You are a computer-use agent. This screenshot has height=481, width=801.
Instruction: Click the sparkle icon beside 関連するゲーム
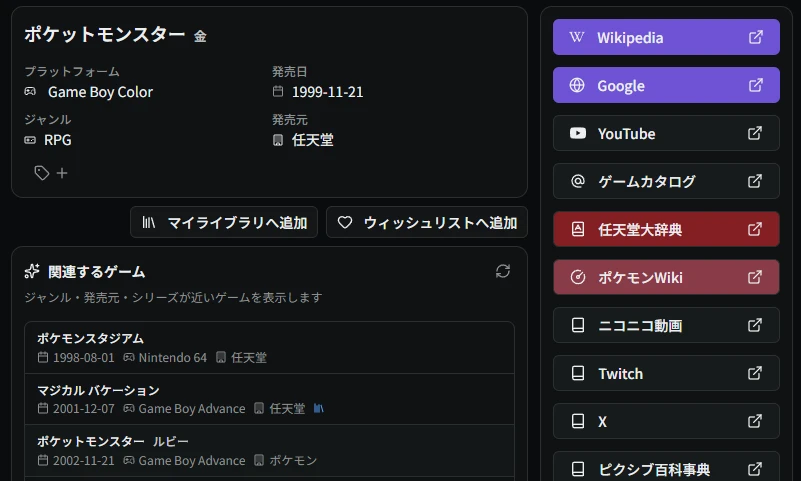click(32, 271)
